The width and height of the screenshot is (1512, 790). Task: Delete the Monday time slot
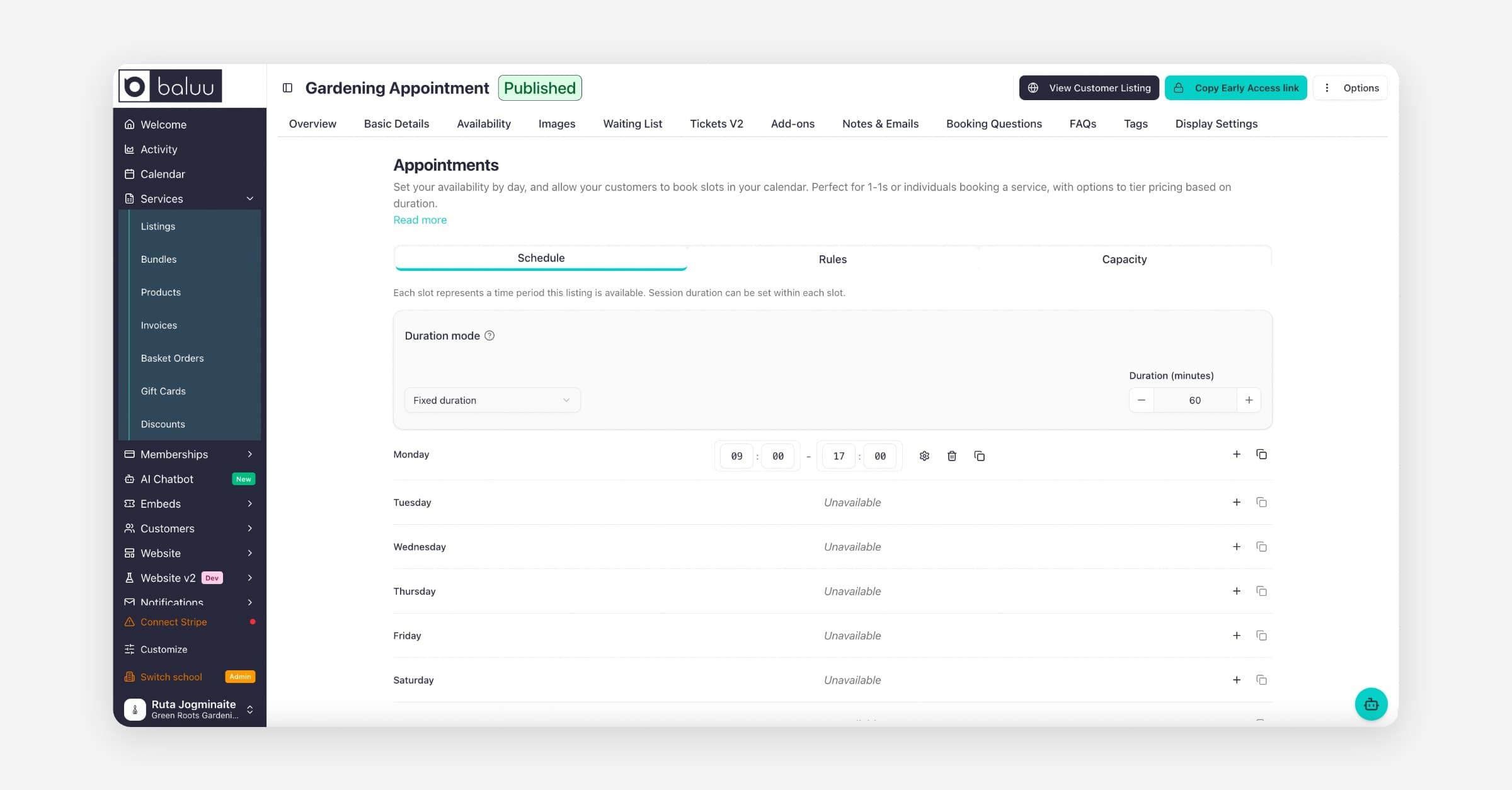pos(952,456)
